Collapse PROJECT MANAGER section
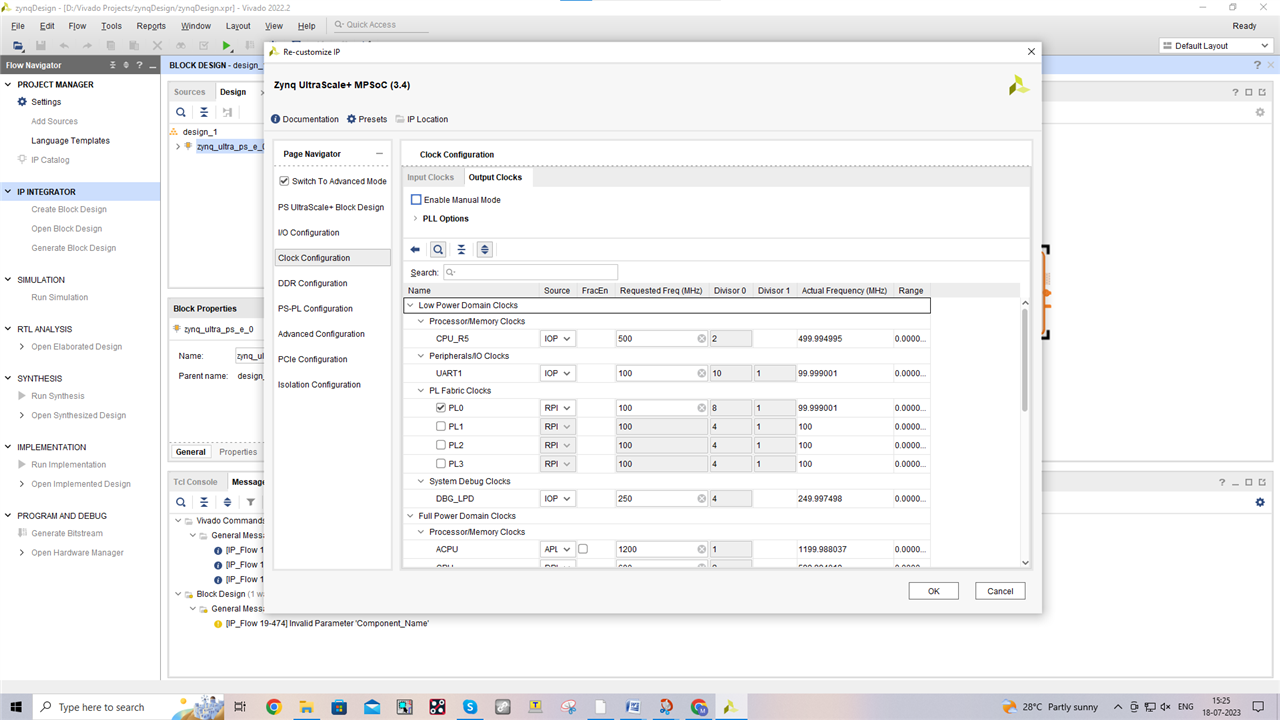The image size is (1280, 720). [x=9, y=85]
